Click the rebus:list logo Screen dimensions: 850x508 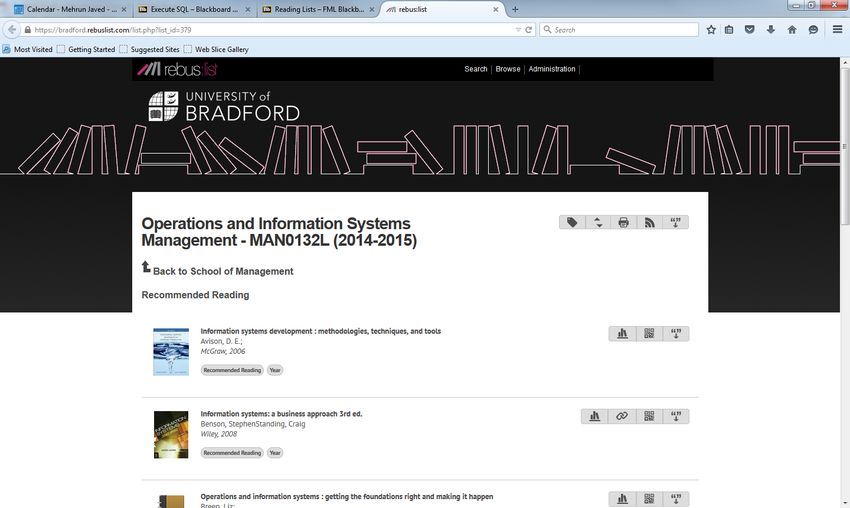[177, 69]
